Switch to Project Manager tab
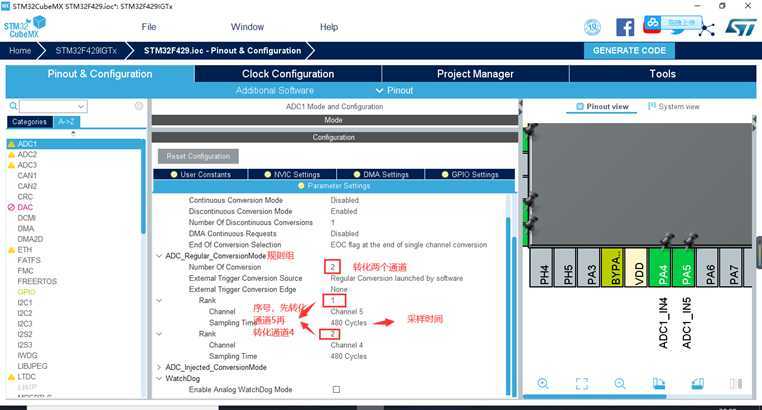 (475, 74)
